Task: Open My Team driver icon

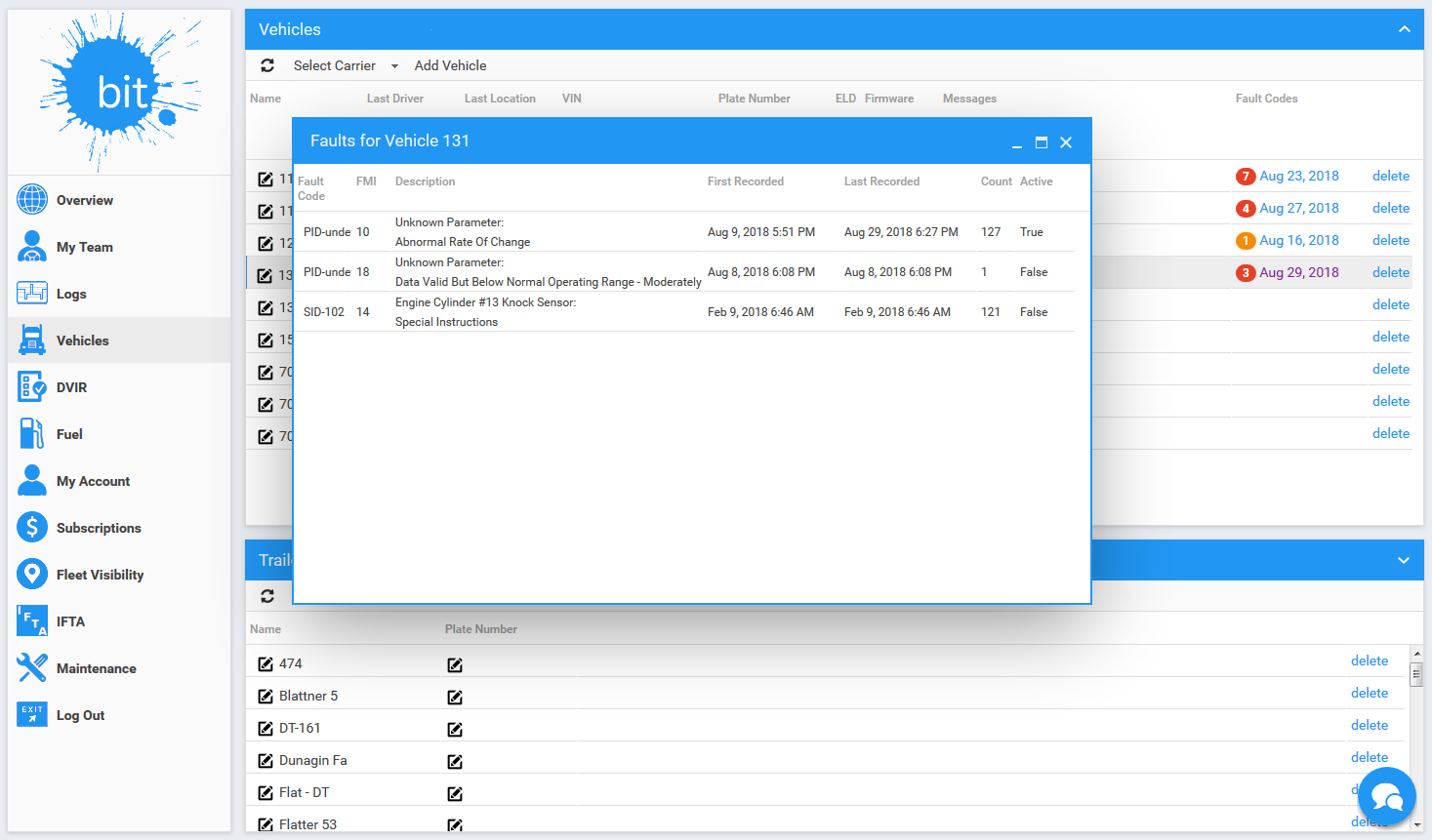Action: coord(32,246)
